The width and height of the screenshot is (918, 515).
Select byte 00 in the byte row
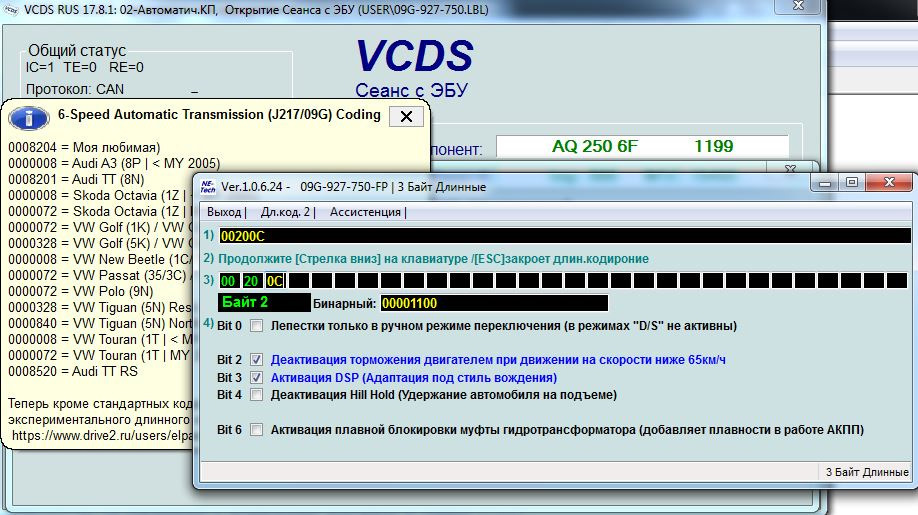click(228, 281)
